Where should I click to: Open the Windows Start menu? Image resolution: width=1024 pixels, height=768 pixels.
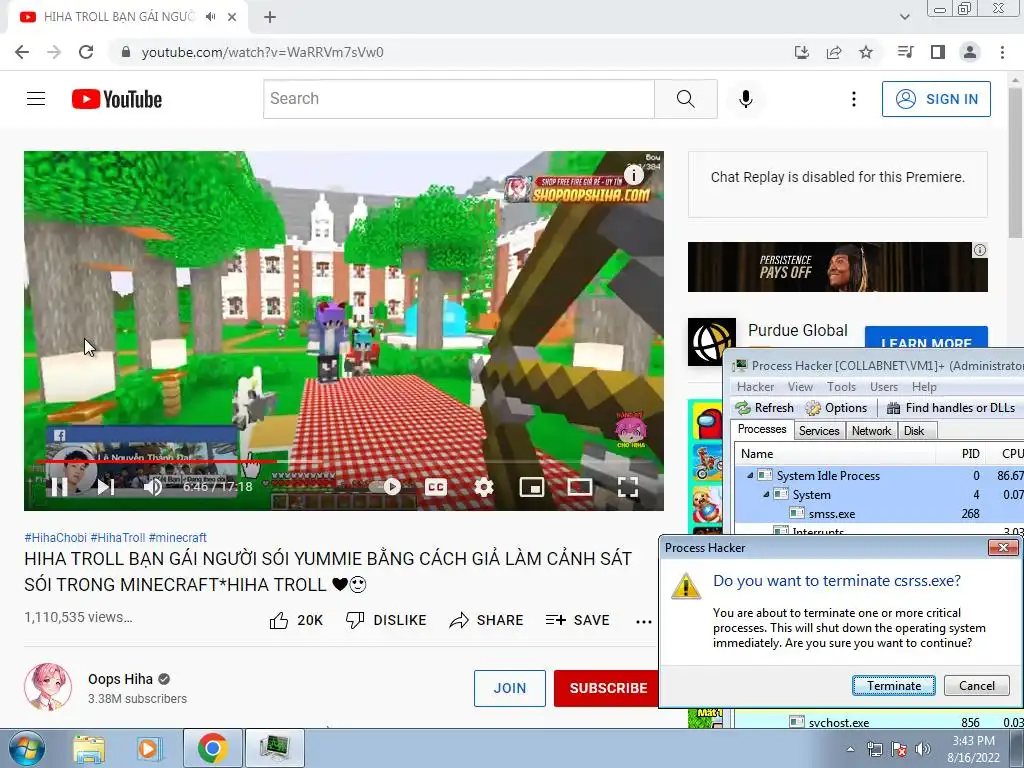tap(26, 748)
